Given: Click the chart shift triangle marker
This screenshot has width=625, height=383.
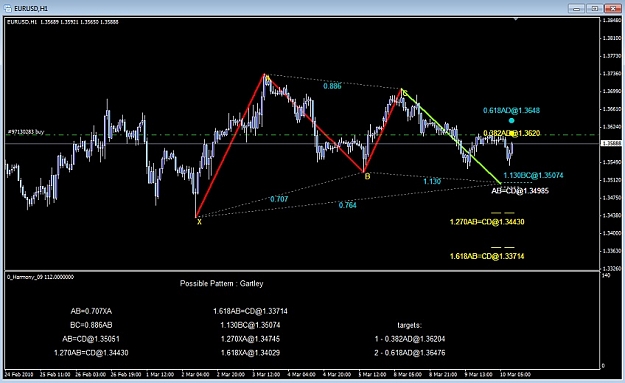Looking at the screenshot, I should click(x=516, y=19).
